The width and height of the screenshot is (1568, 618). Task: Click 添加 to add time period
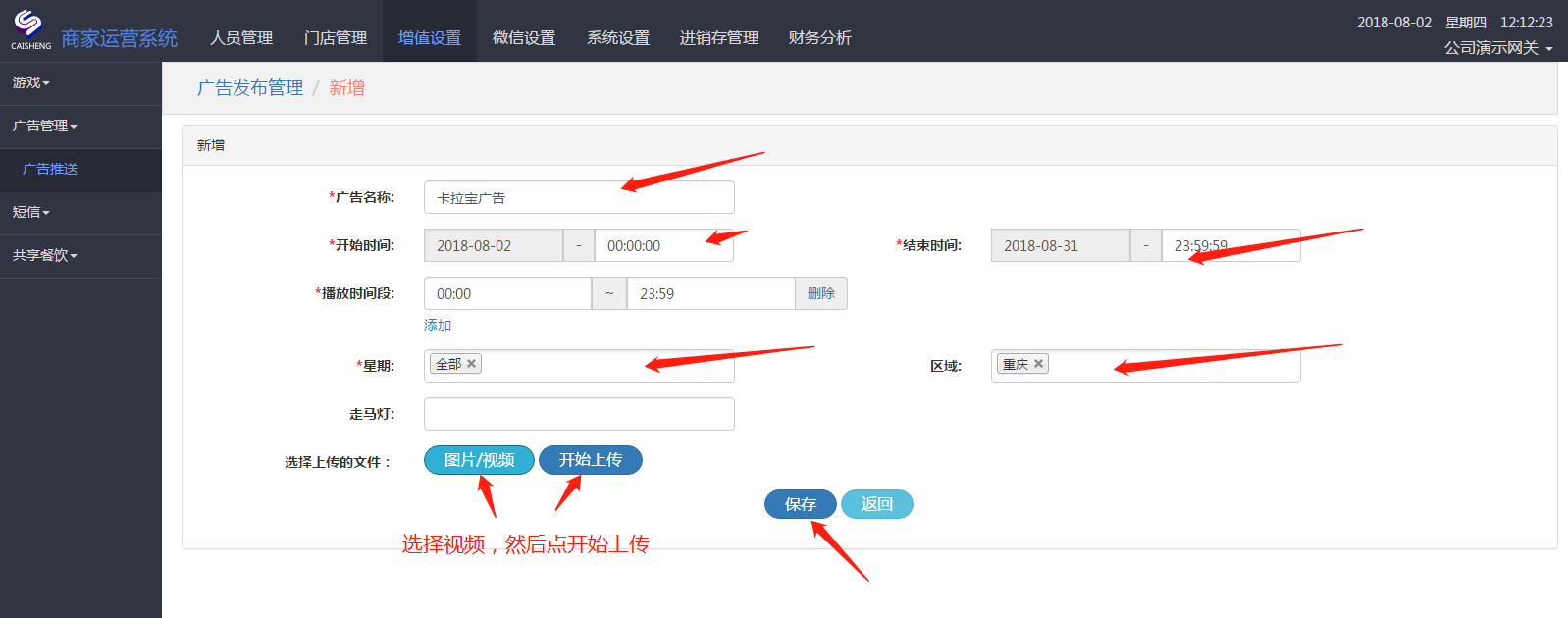tap(438, 325)
